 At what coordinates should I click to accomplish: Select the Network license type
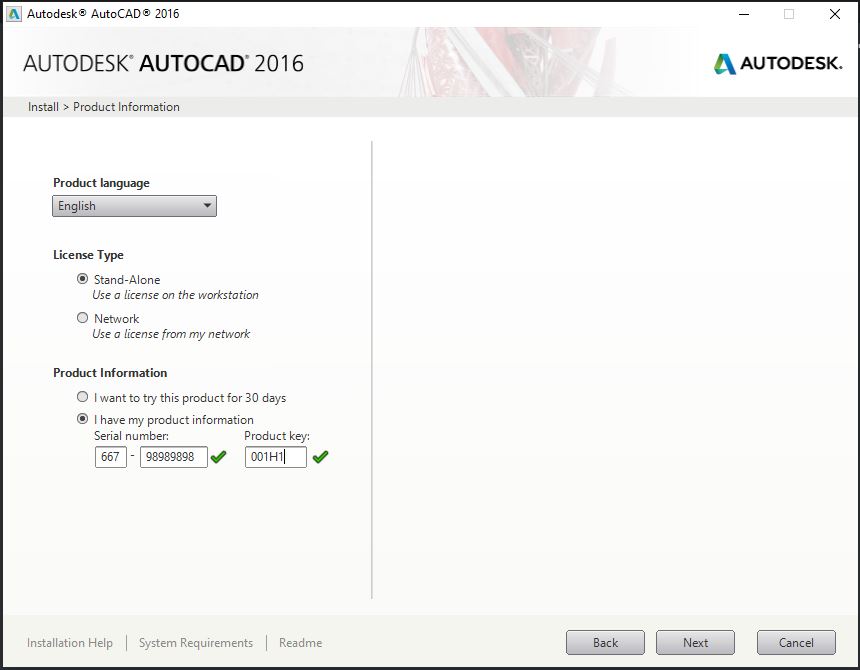pyautogui.click(x=82, y=318)
